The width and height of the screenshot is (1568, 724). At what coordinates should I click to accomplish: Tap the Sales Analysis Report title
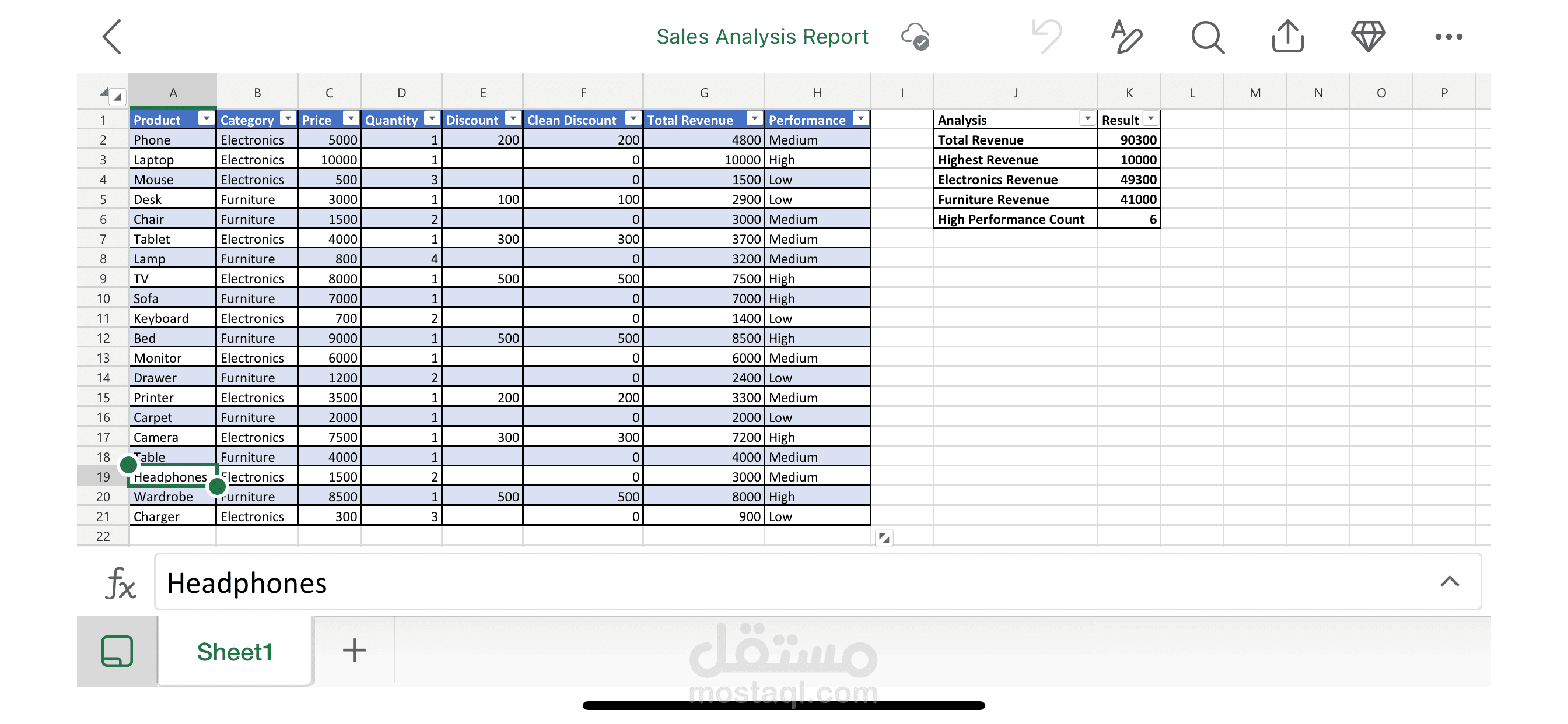pyautogui.click(x=762, y=37)
